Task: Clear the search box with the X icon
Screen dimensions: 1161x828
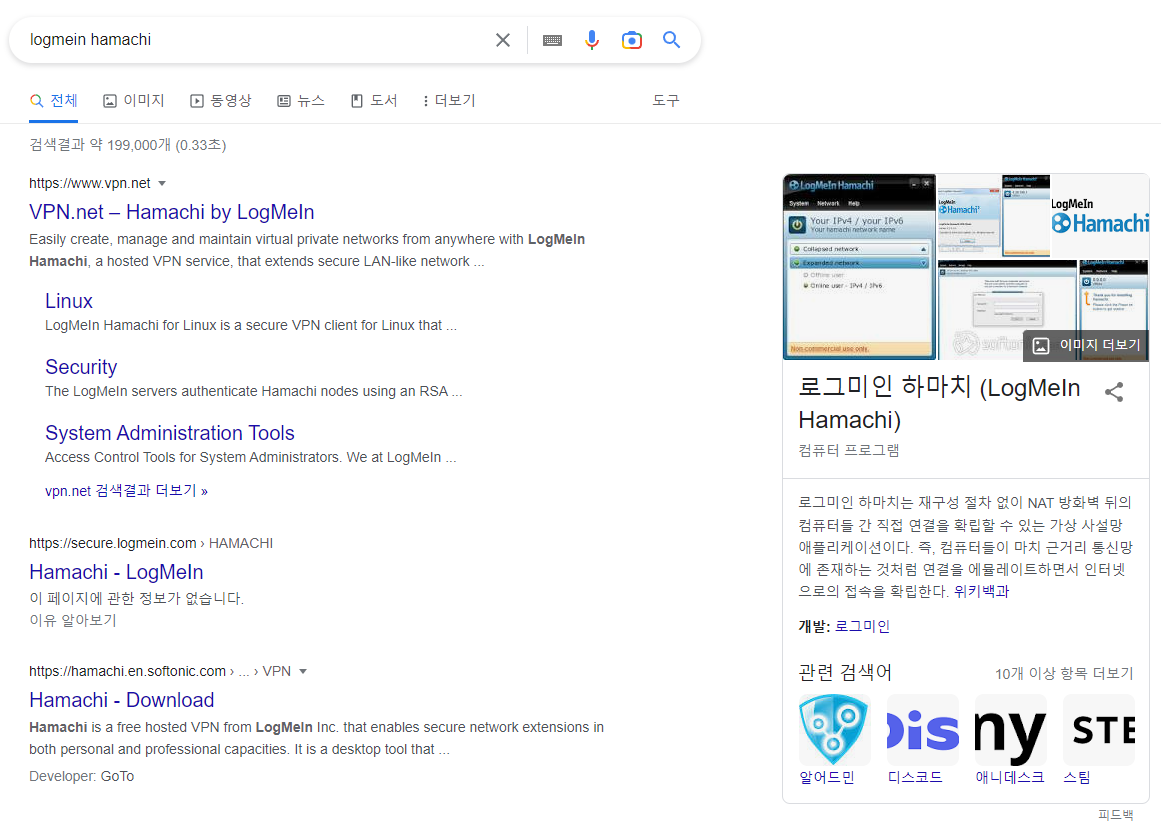Action: [x=503, y=40]
